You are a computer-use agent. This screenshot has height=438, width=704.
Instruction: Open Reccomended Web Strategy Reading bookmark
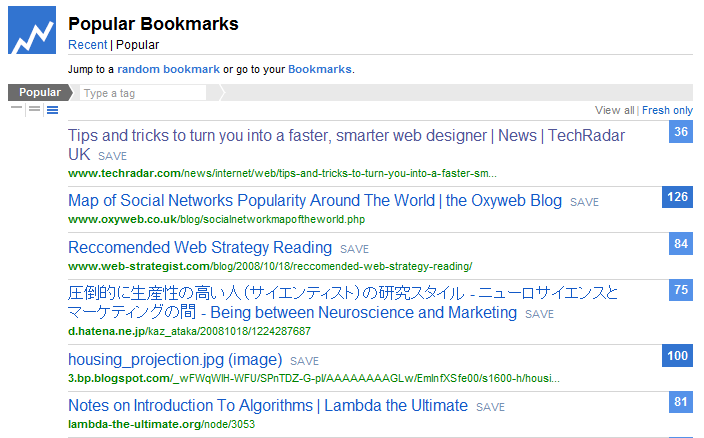(x=200, y=248)
